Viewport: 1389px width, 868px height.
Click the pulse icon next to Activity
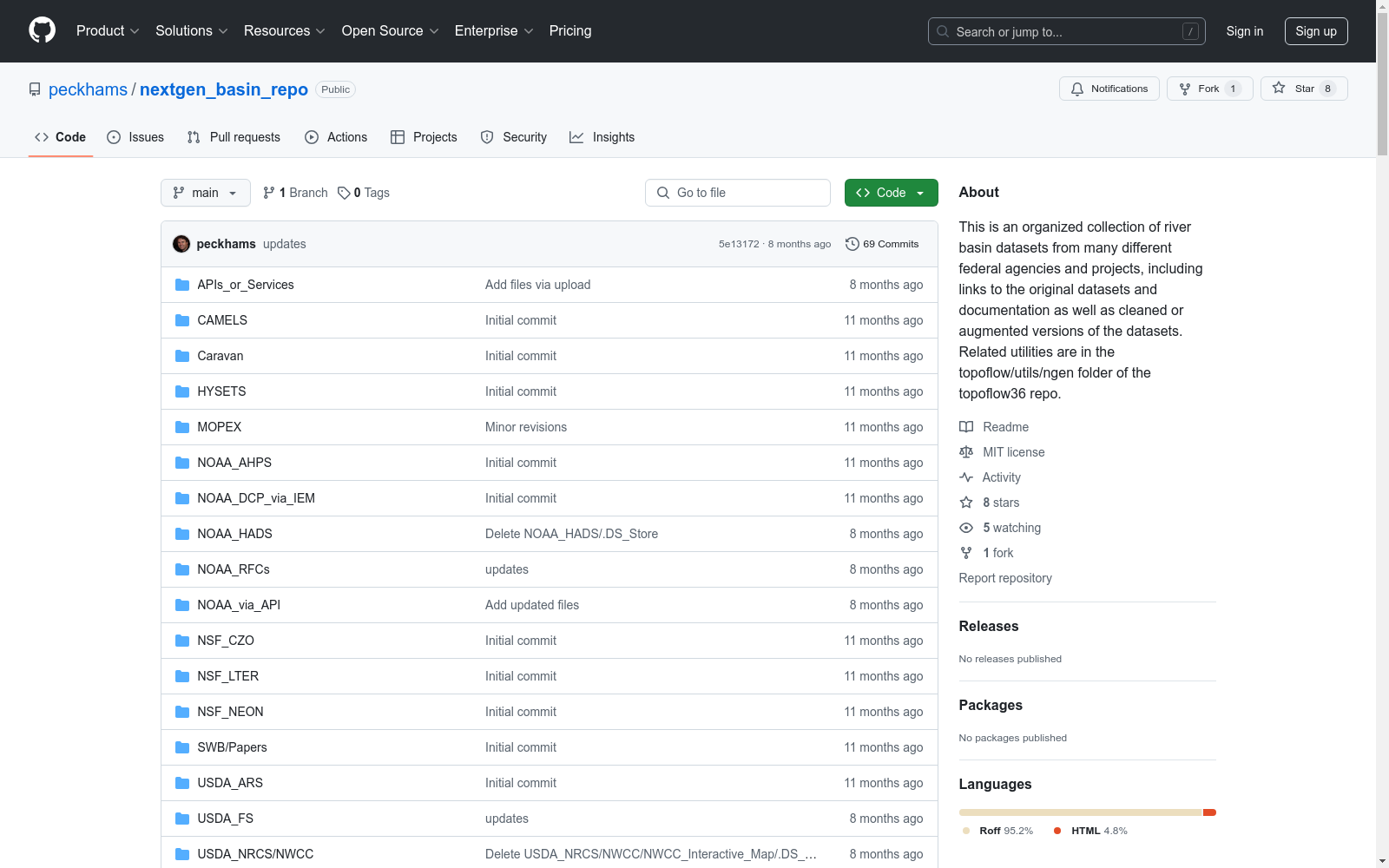click(x=966, y=477)
